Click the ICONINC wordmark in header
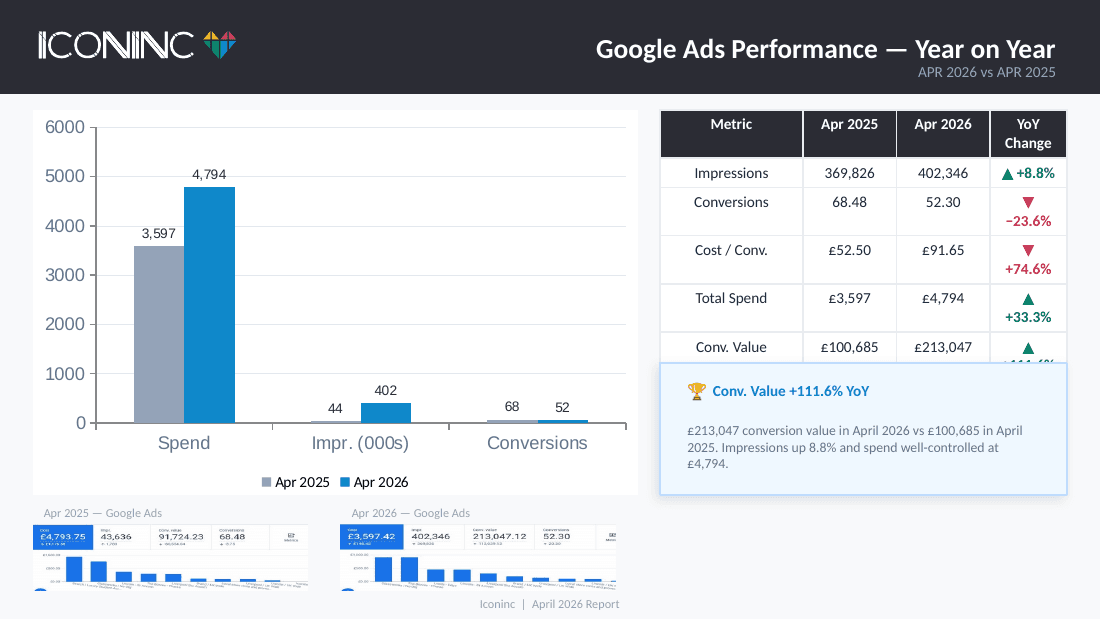 tap(116, 45)
